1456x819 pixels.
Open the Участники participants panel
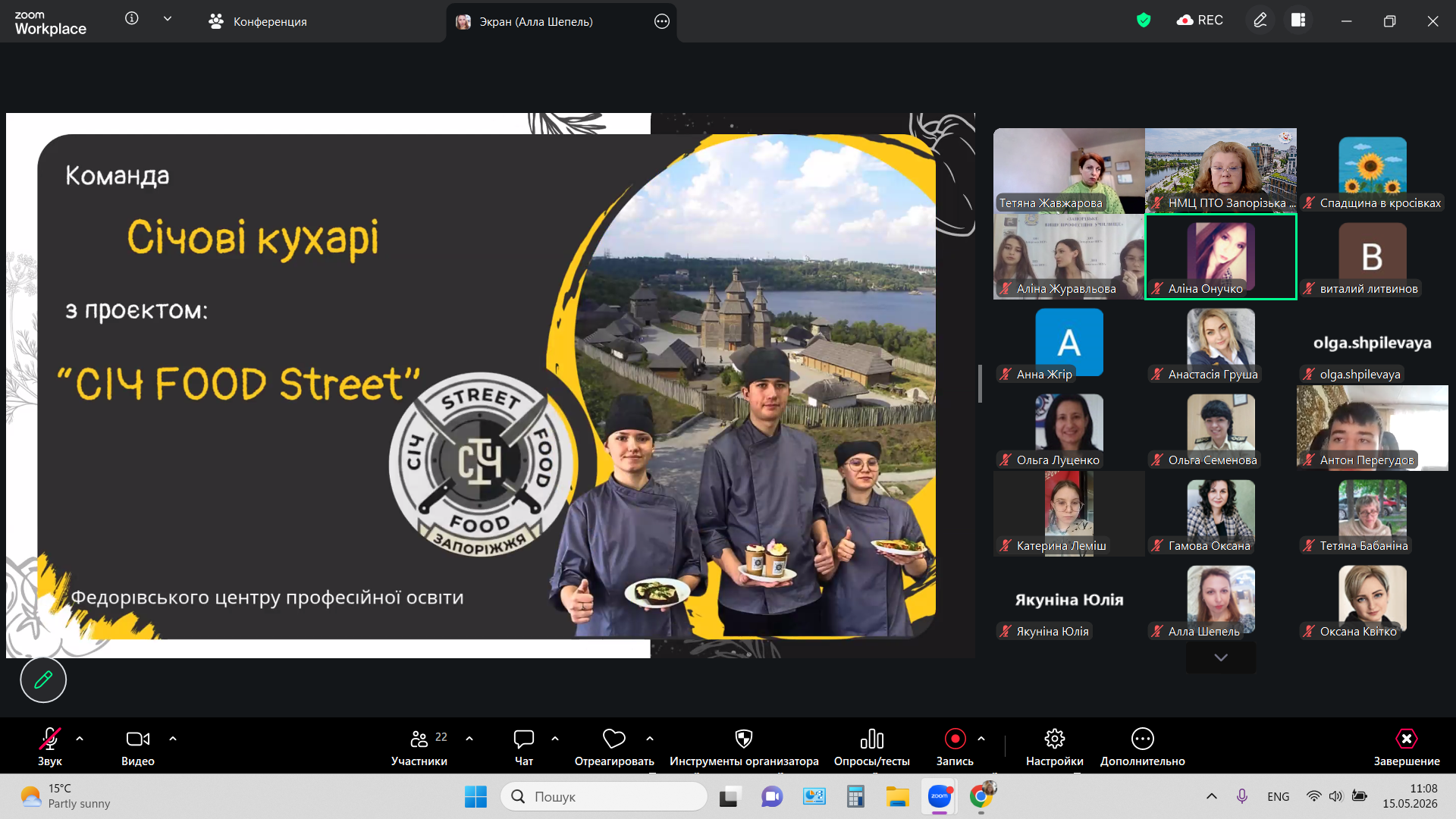pyautogui.click(x=419, y=746)
